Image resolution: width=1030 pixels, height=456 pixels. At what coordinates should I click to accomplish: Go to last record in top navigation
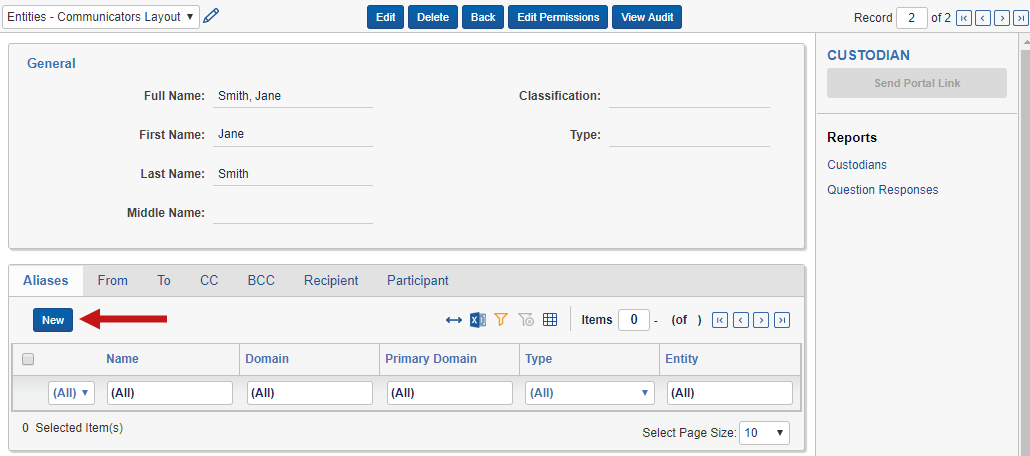point(1021,18)
